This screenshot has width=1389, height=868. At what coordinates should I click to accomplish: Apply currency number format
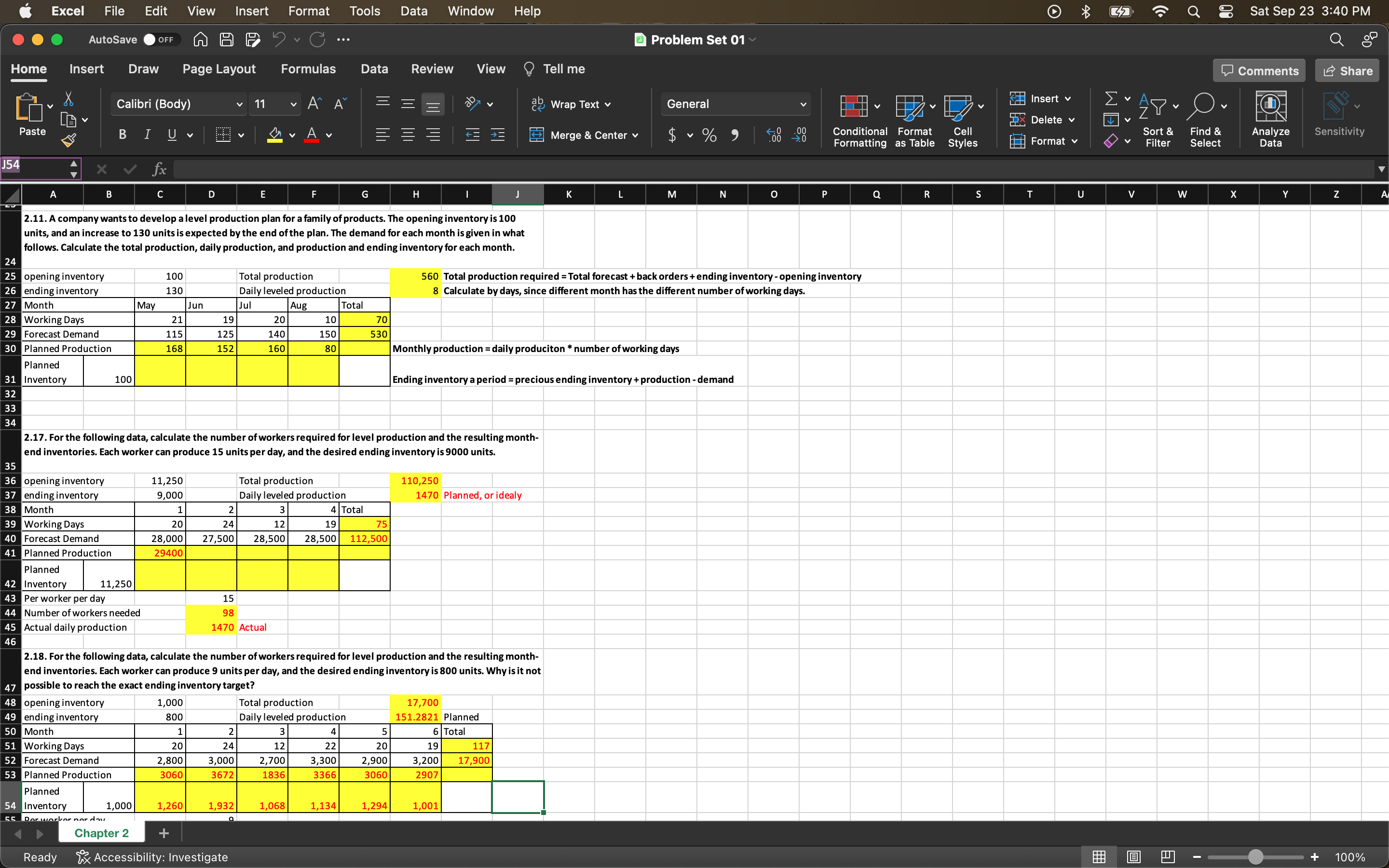tap(673, 135)
